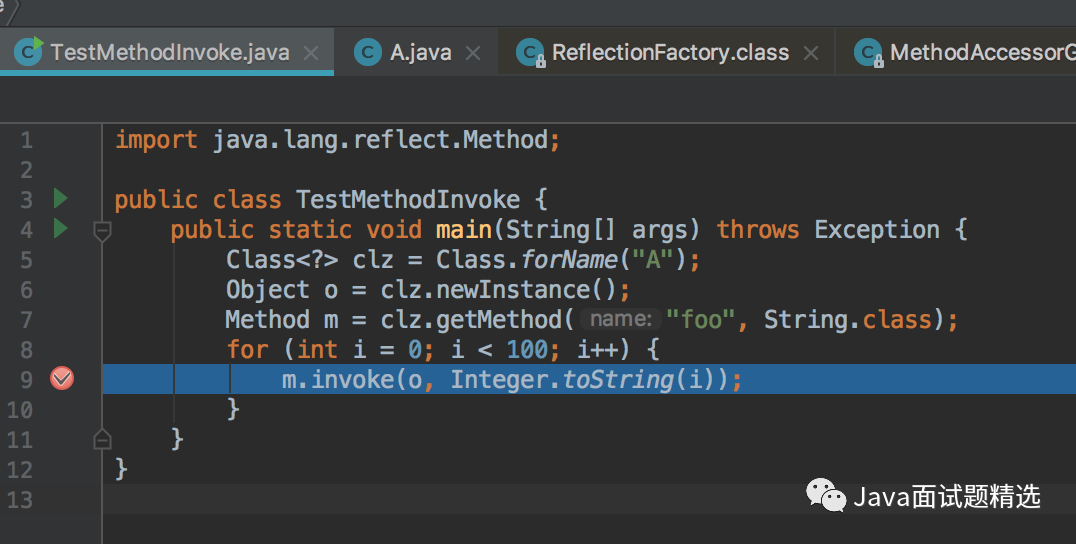
Task: Click the for loop keyword on line 8
Action: click(247, 350)
